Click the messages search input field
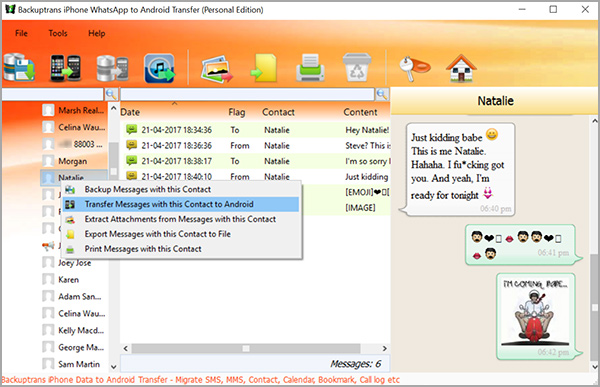This screenshot has width=600, height=387. (247, 94)
